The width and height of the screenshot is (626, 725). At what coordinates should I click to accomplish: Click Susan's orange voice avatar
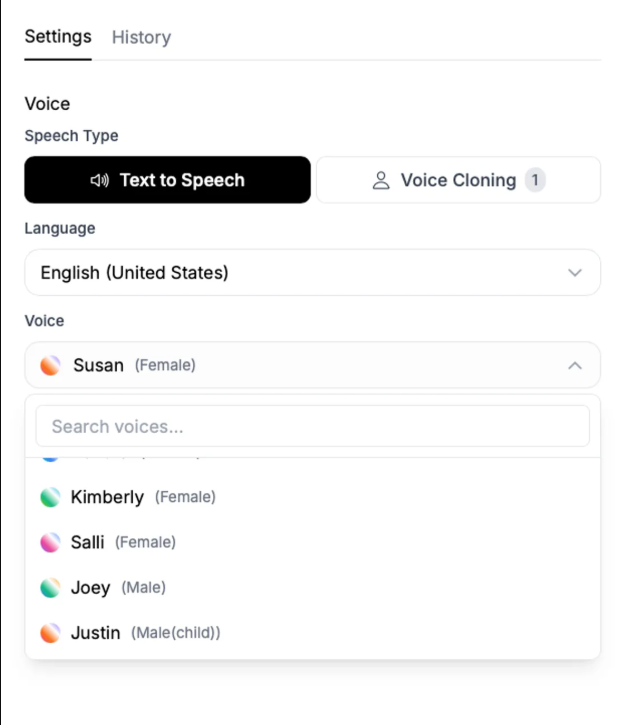(50, 365)
